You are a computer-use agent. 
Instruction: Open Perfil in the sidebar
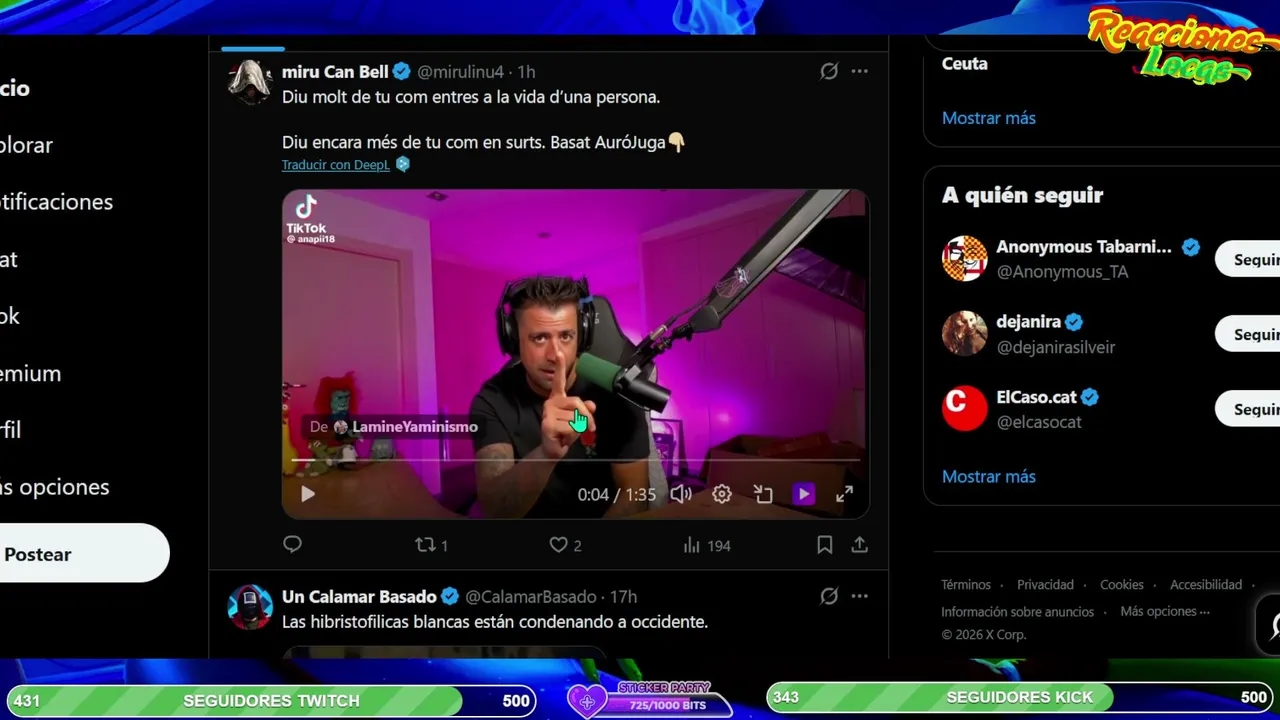tap(11, 430)
